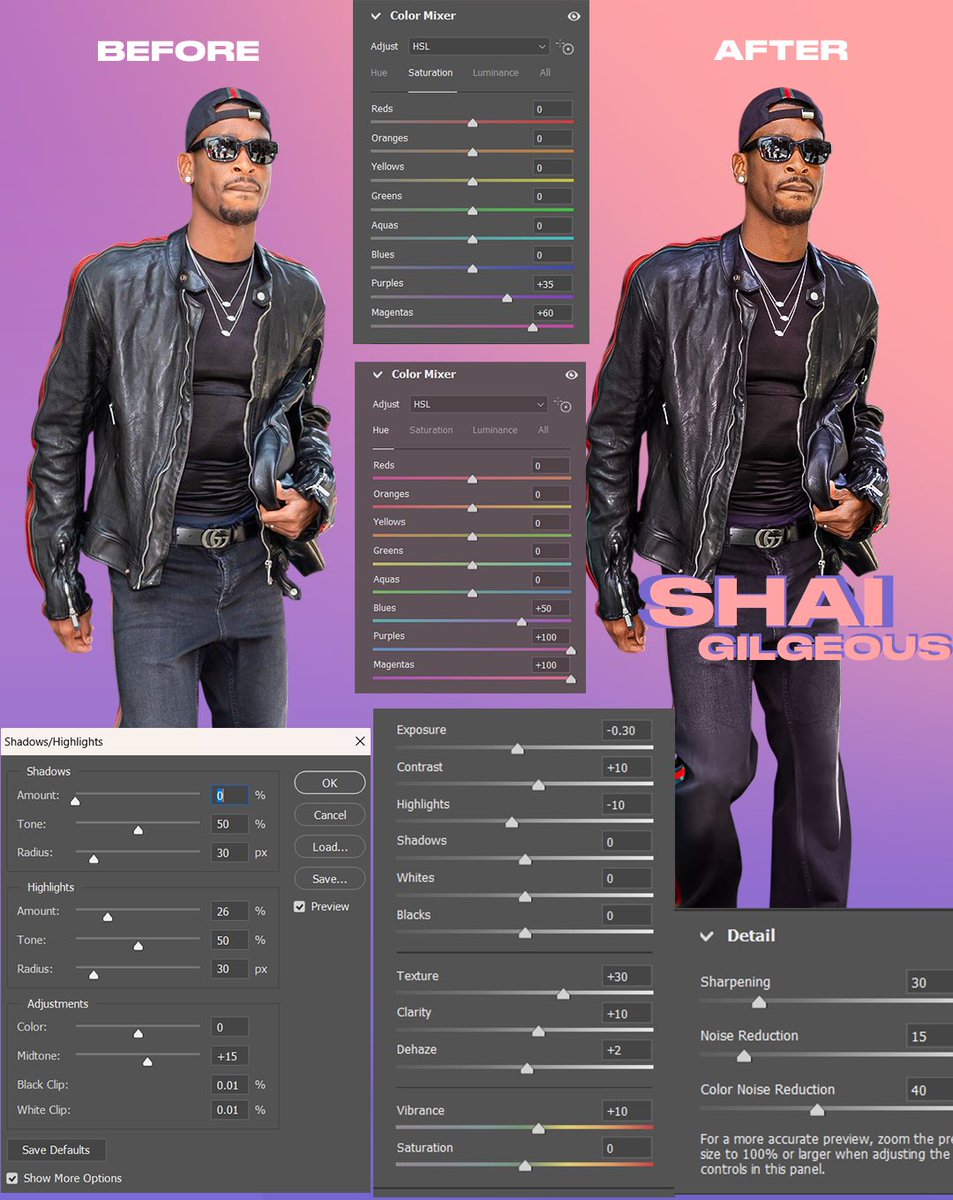Screen dimensions: 953x1200
Task: Click Highlights Amount field showing 26
Action: (x=230, y=912)
